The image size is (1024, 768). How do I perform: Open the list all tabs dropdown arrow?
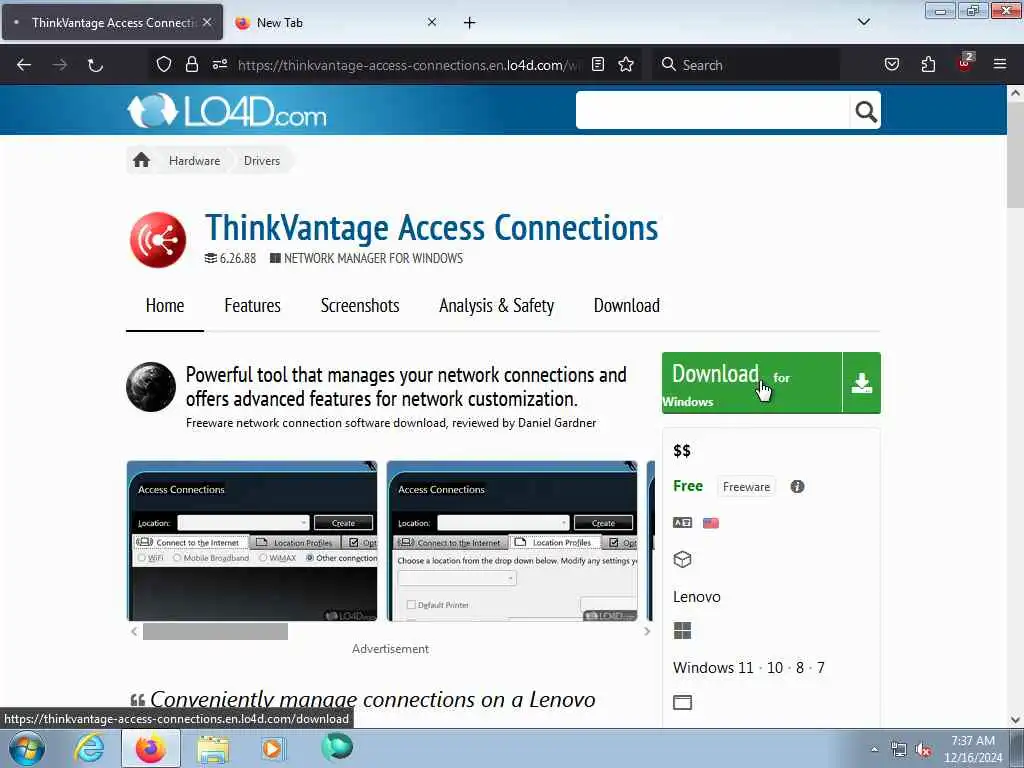tap(863, 22)
